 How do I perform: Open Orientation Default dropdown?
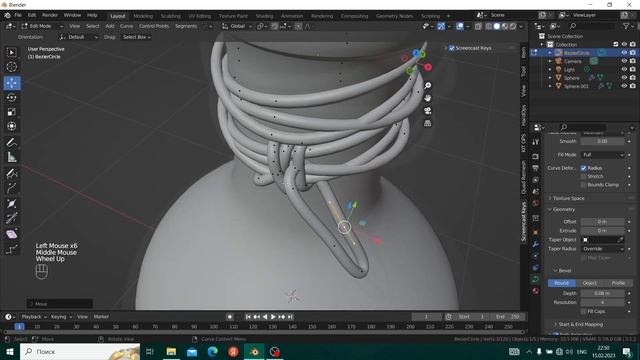(78, 37)
